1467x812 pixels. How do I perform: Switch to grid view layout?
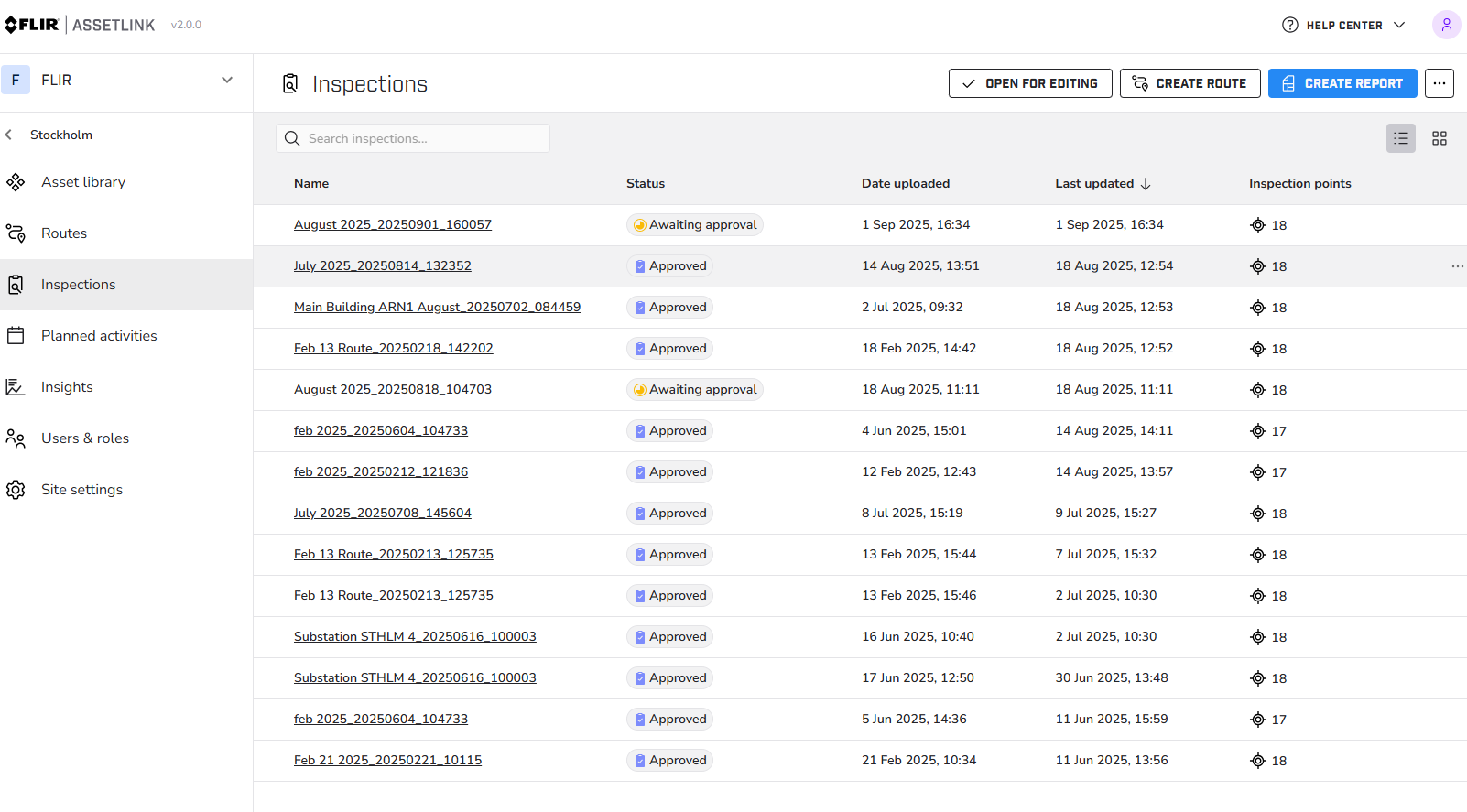[x=1439, y=138]
